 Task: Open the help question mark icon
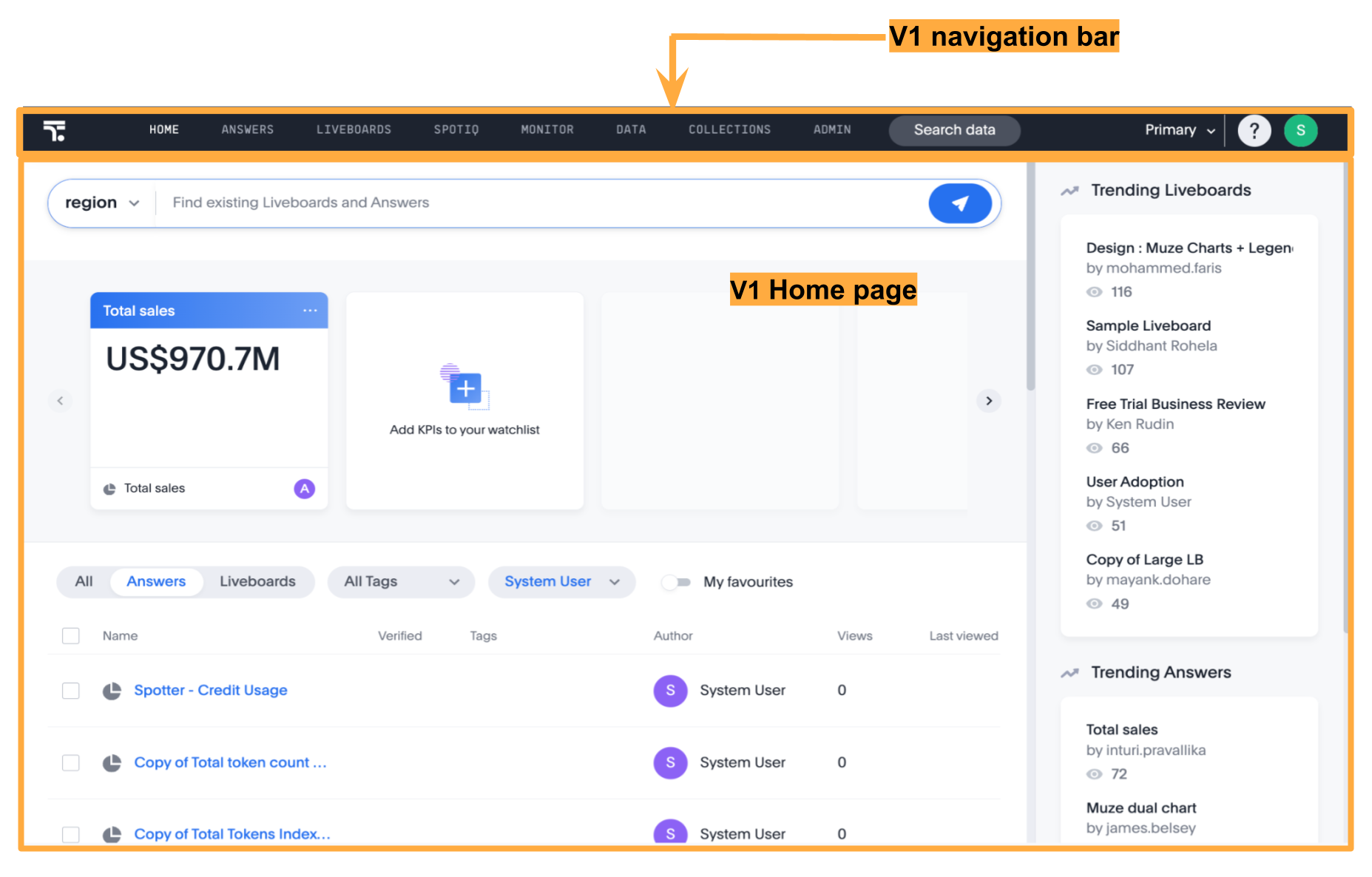point(1254,131)
